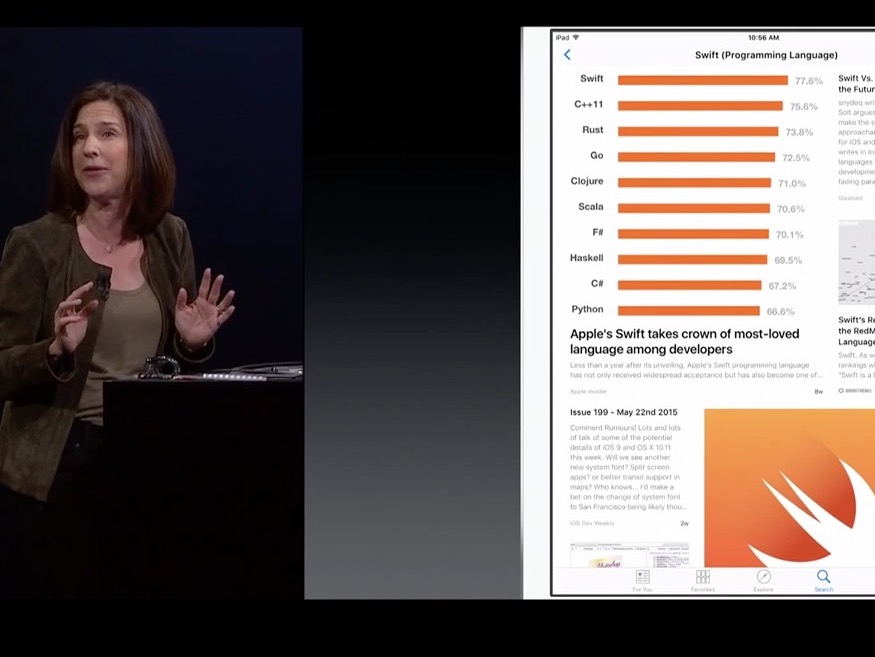Select the "Scala" chart label
Image resolution: width=875 pixels, height=657 pixels.
pyautogui.click(x=591, y=207)
